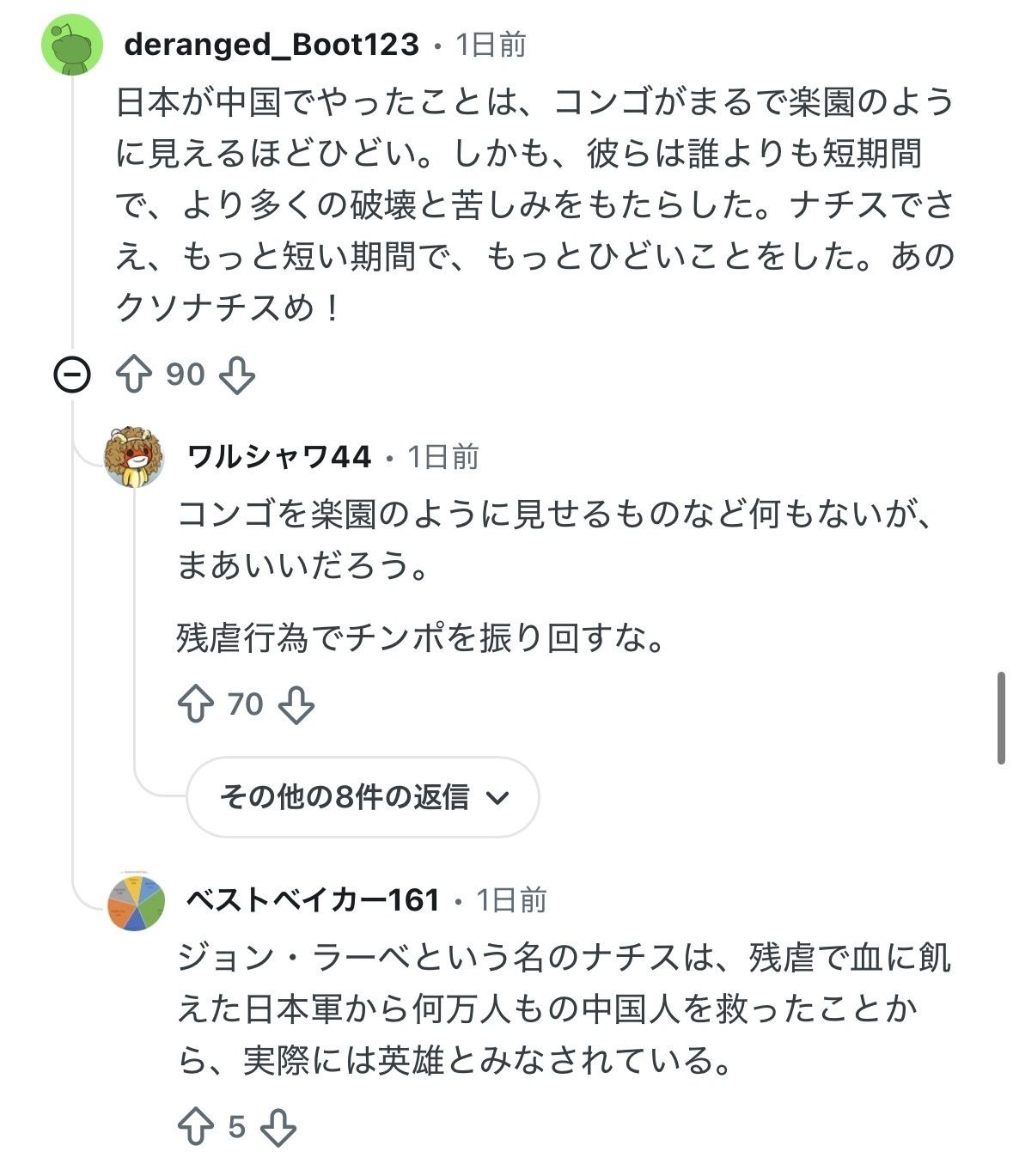Collapse the thread with the minus circle

pyautogui.click(x=72, y=375)
